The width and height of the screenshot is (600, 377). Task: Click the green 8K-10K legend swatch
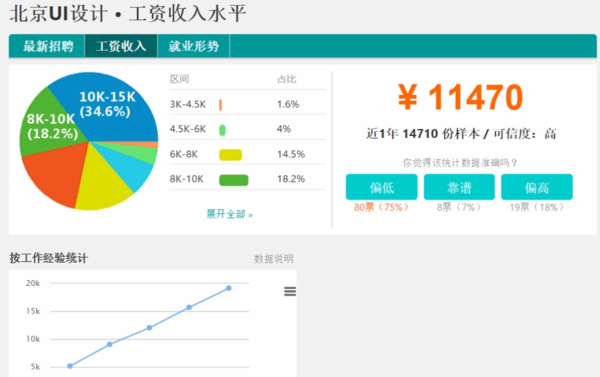[233, 180]
